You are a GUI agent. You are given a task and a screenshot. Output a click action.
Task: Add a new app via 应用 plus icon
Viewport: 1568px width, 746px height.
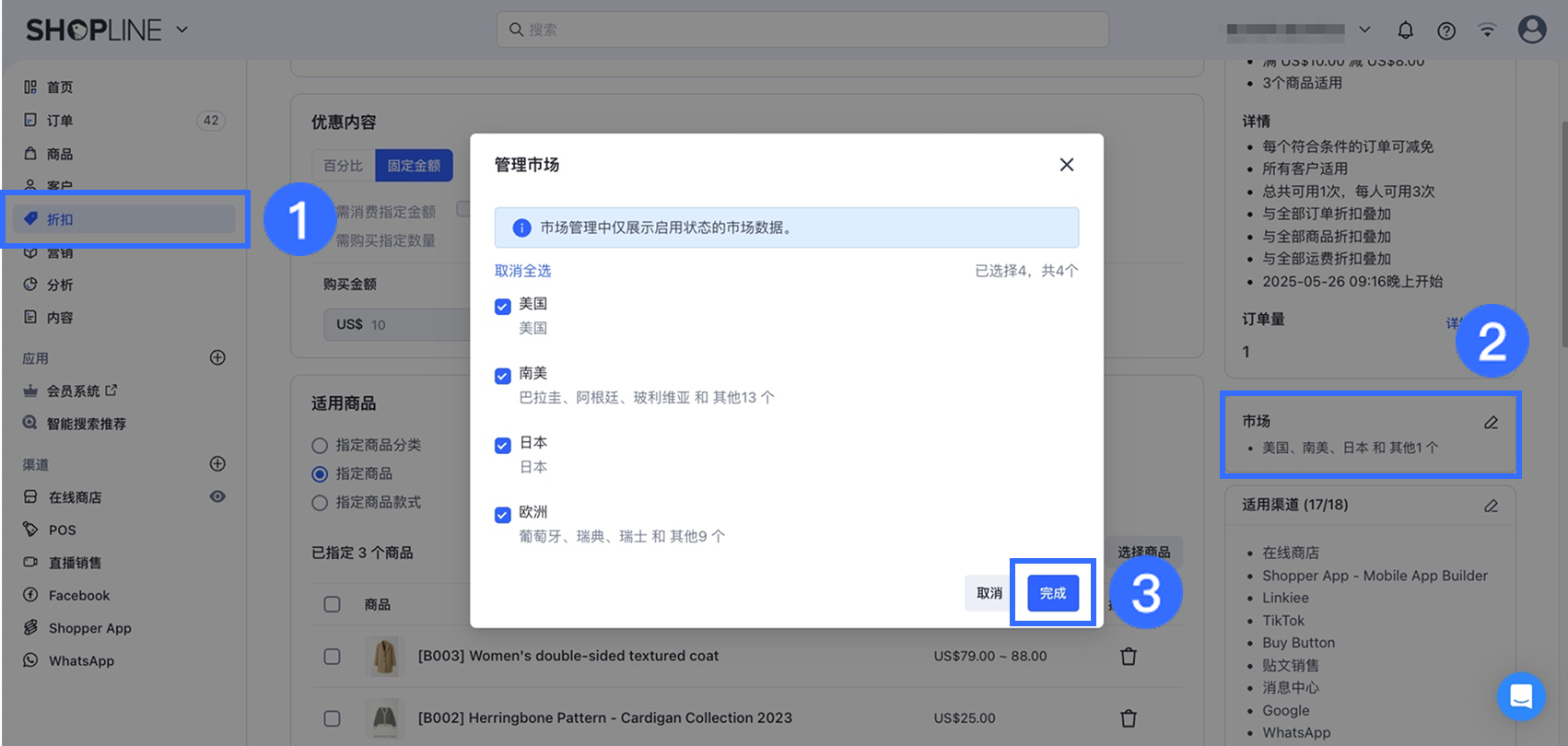[x=217, y=357]
